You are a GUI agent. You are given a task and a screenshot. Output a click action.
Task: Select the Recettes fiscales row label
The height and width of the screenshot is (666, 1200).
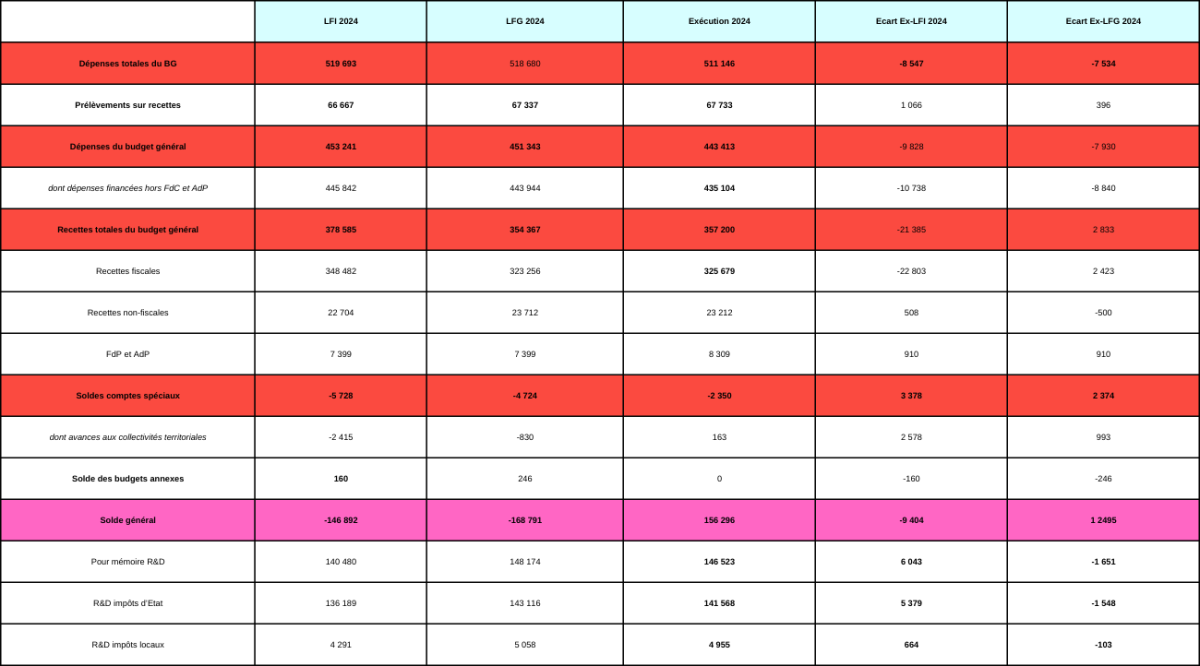128,271
